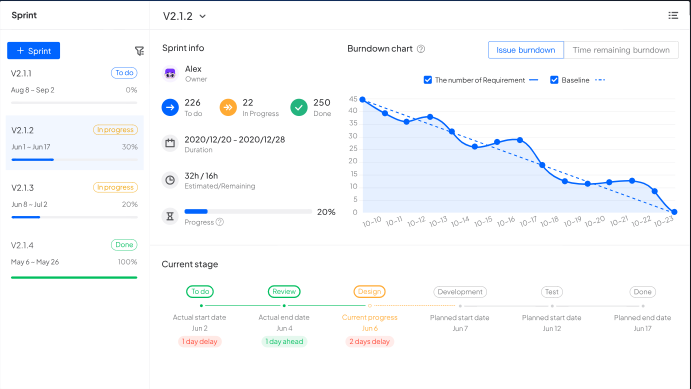Select the V2.1.4 Done sprint
The height and width of the screenshot is (389, 691).
point(74,258)
